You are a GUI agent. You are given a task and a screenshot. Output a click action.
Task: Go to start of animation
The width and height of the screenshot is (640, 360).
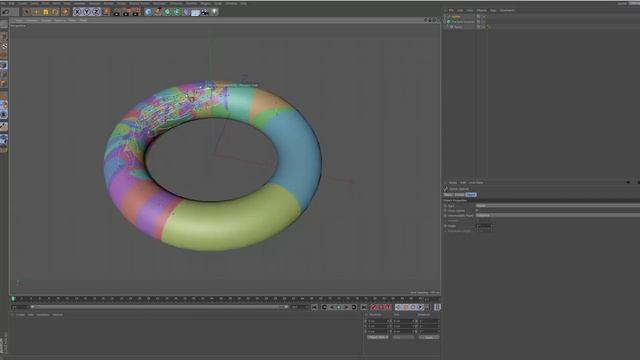click(x=314, y=307)
